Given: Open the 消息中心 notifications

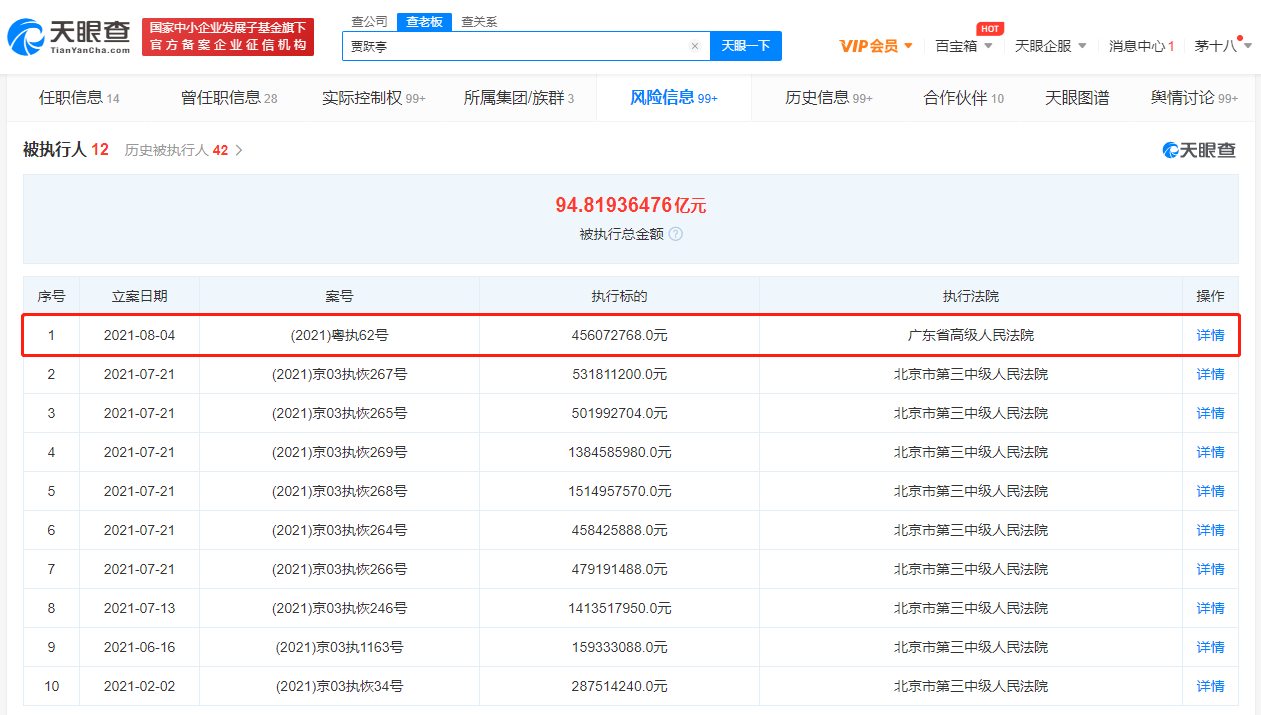Looking at the screenshot, I should coord(1141,46).
